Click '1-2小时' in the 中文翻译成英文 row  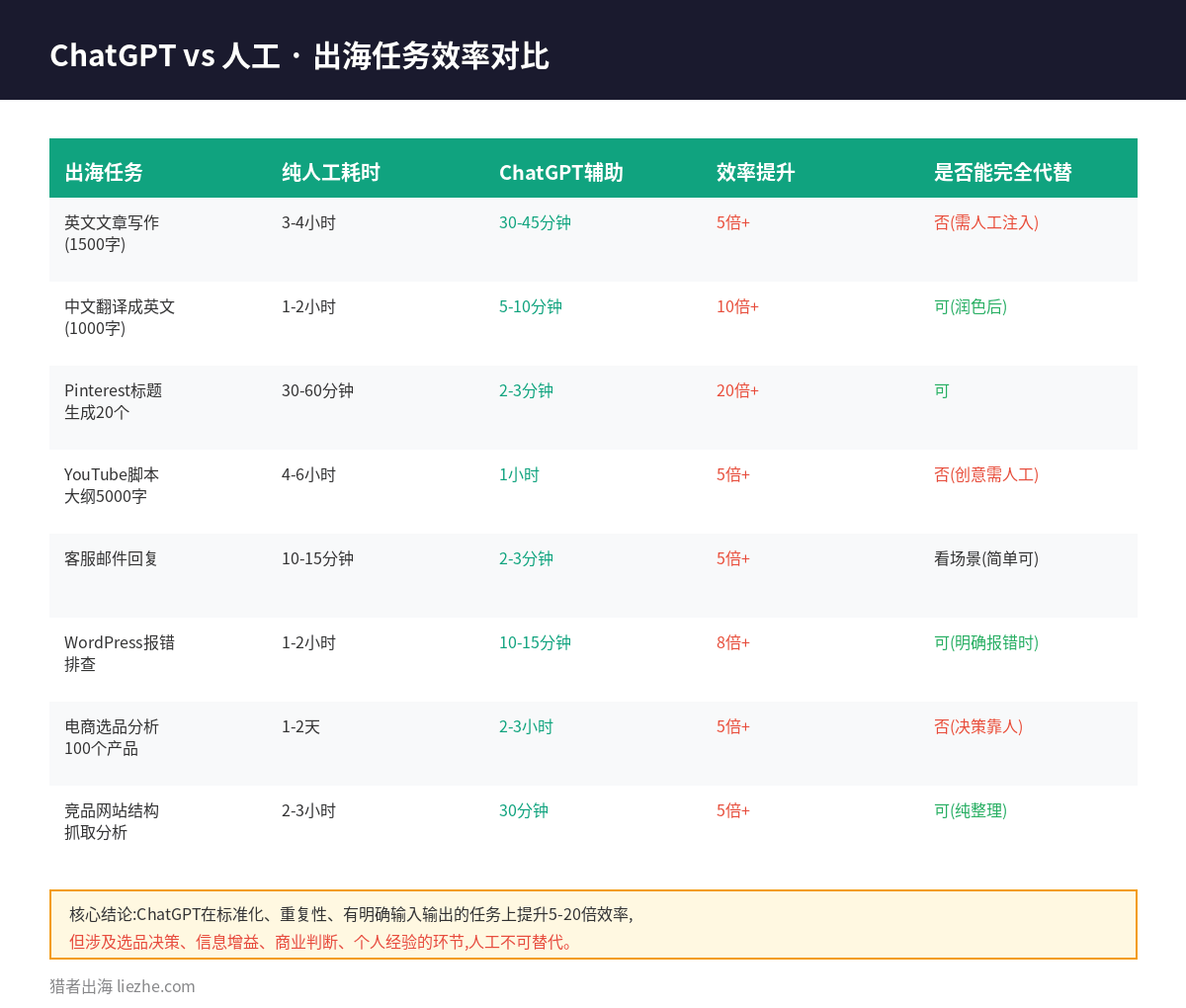tap(308, 306)
